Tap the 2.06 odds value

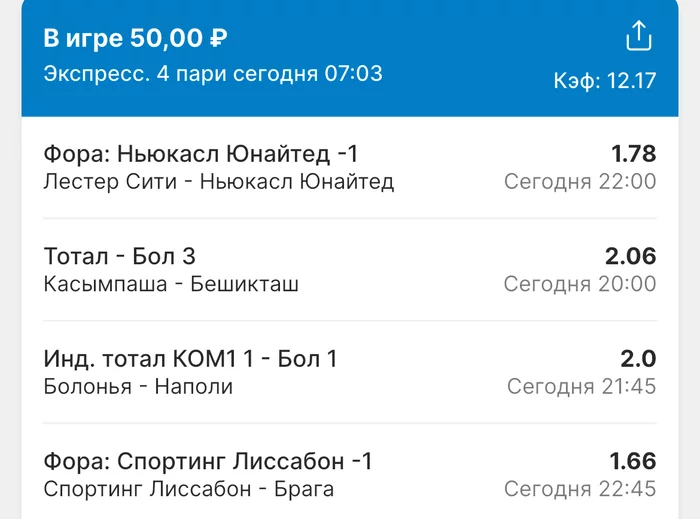[630, 256]
